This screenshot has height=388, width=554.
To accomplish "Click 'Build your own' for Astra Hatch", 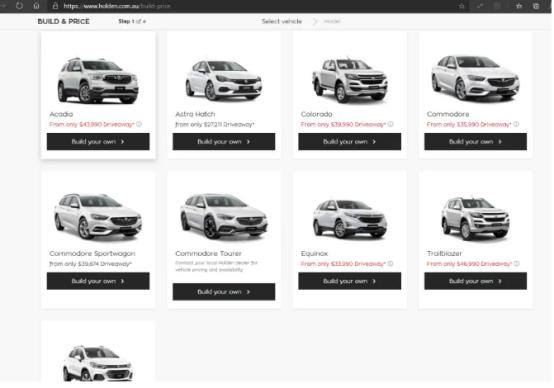I will 224,142.
